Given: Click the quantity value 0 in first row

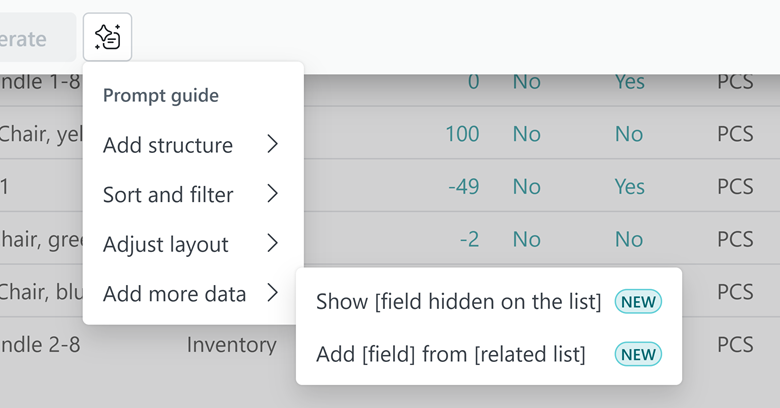Looking at the screenshot, I should pyautogui.click(x=473, y=81).
